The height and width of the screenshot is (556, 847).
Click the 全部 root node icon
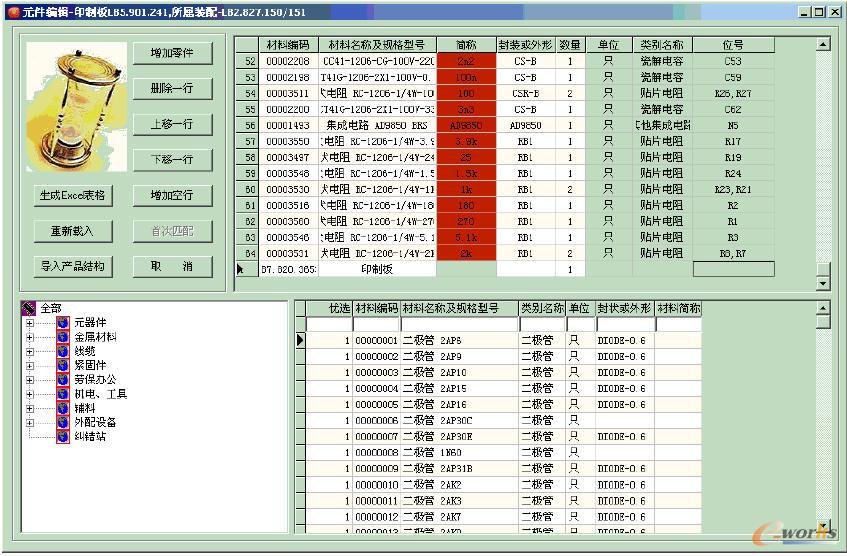pyautogui.click(x=29, y=308)
